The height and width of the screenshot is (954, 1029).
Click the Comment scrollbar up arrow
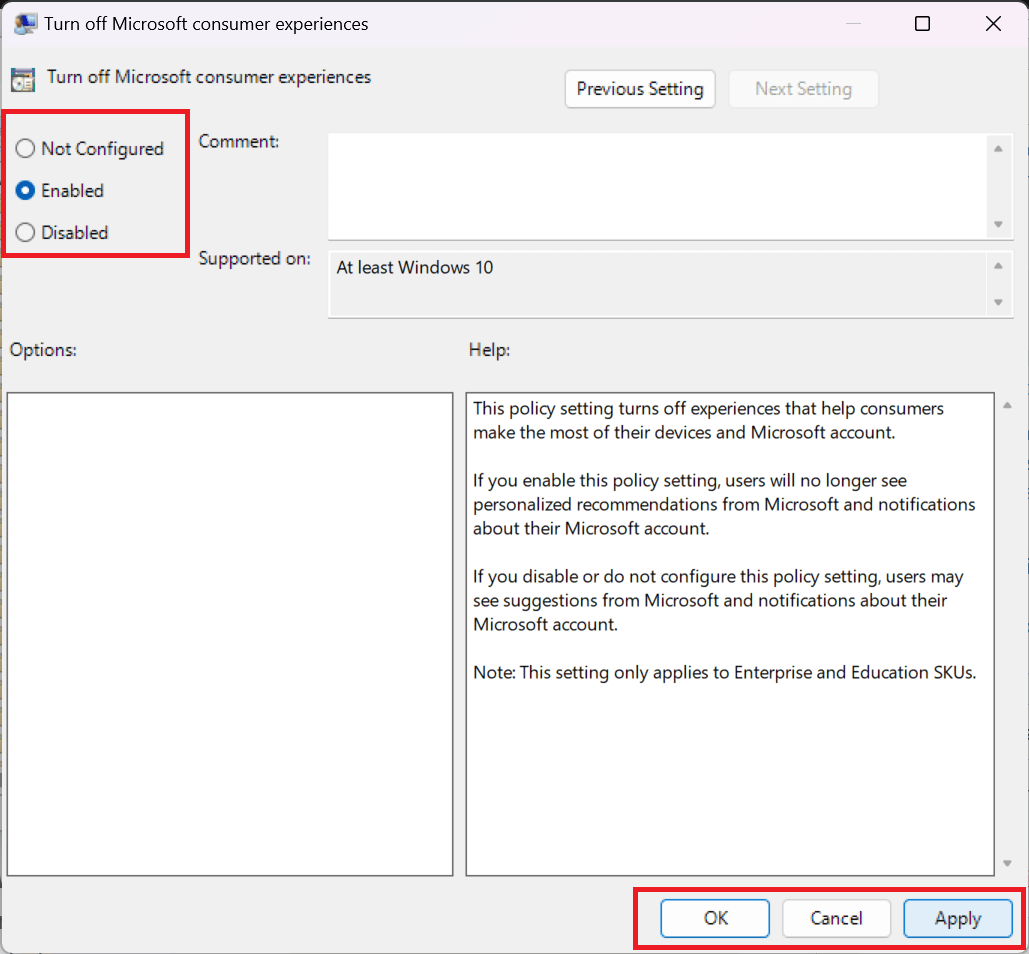pos(999,148)
